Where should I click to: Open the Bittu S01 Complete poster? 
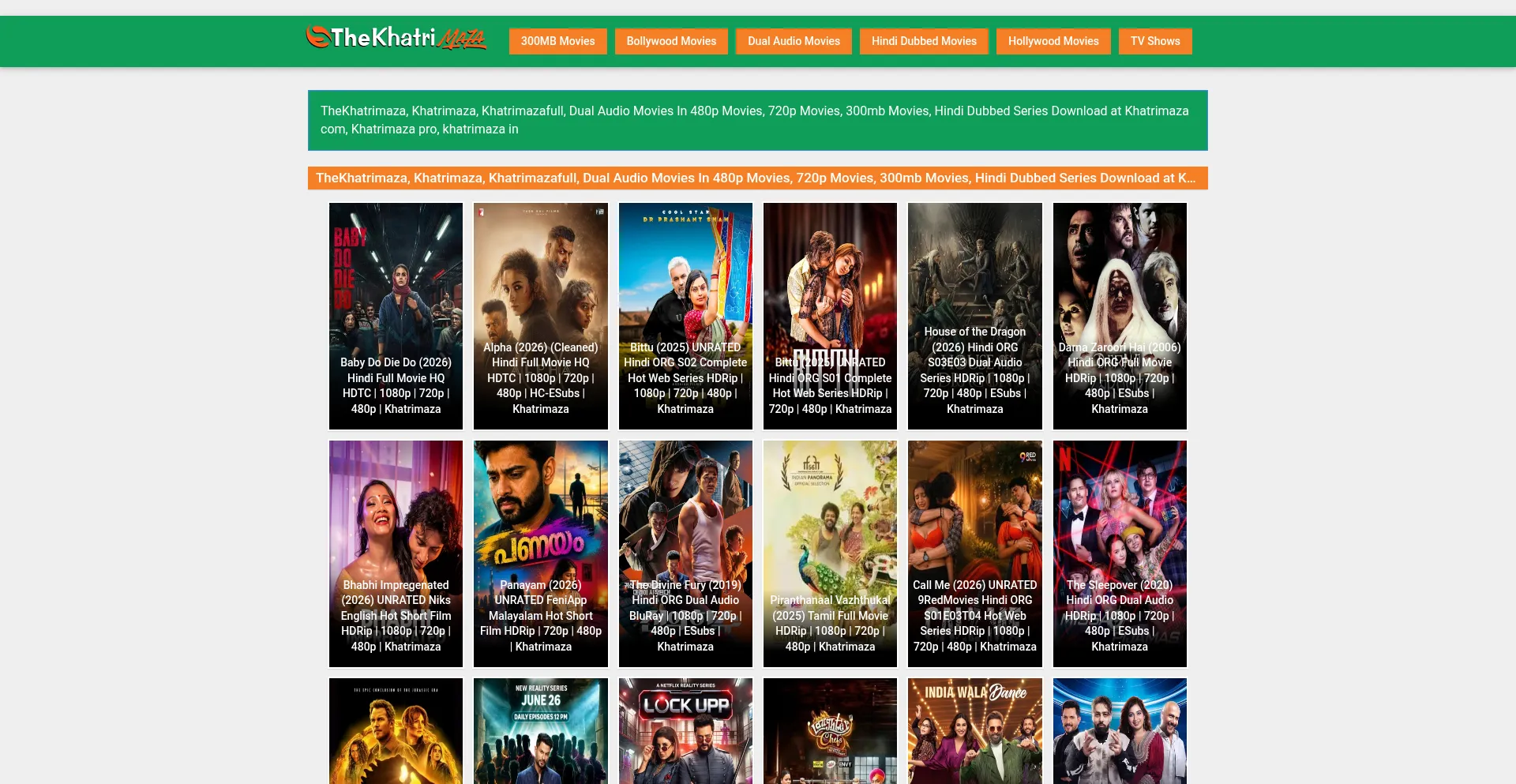(x=831, y=316)
